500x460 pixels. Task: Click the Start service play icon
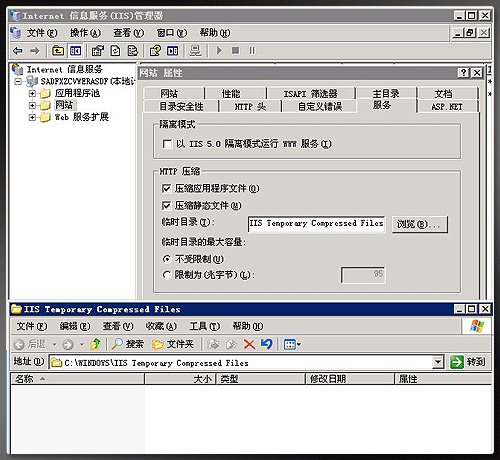219,51
